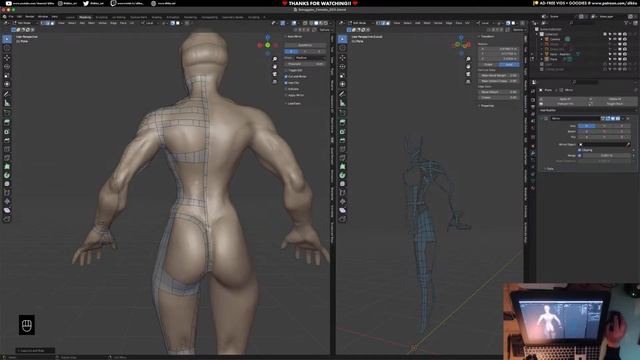Enable the Apply Mirror checkbox
Viewport: 640px width, 360px height.
tap(286, 95)
